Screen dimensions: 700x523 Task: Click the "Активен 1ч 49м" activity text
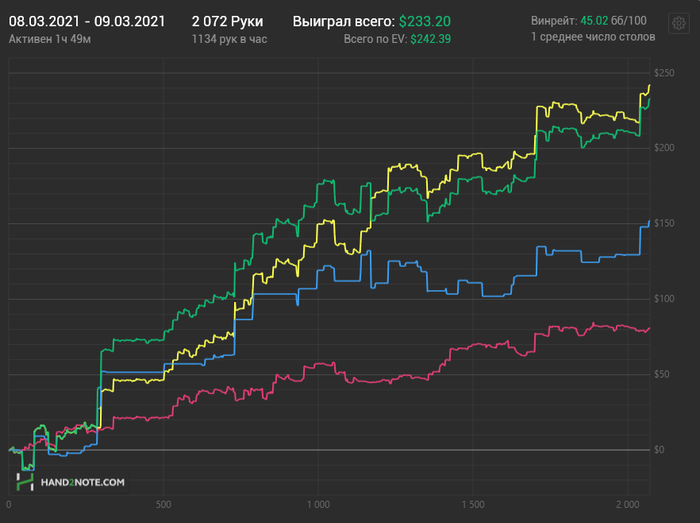click(50, 39)
